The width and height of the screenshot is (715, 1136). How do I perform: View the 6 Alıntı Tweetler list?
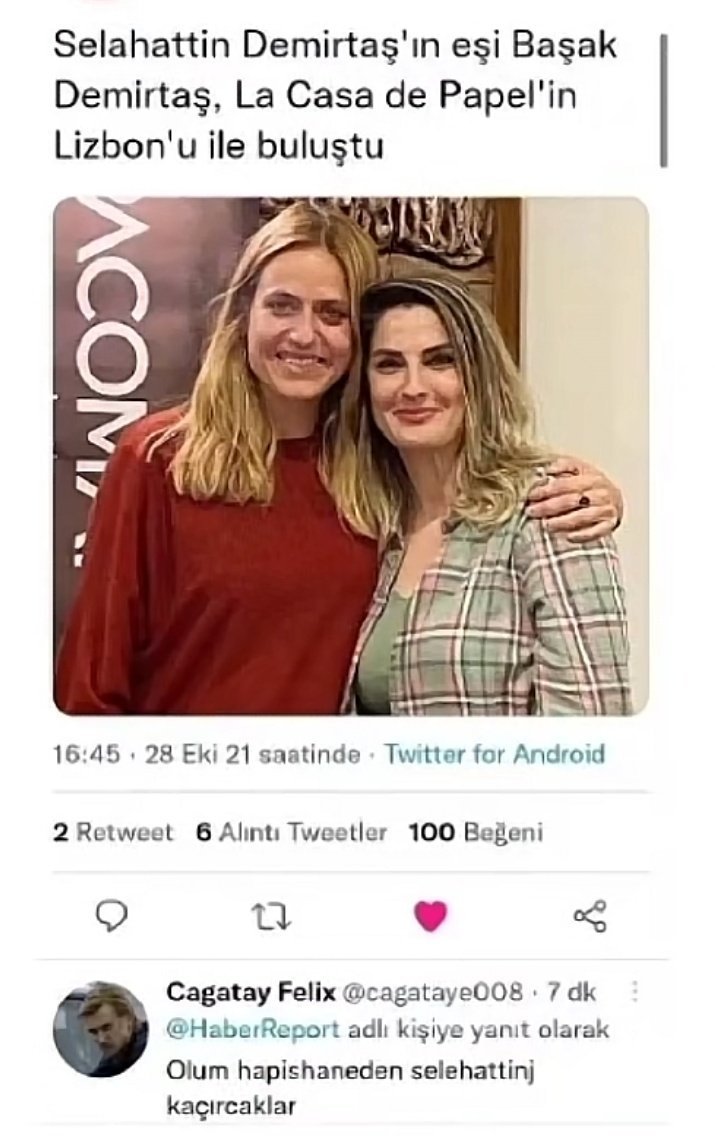click(x=292, y=832)
